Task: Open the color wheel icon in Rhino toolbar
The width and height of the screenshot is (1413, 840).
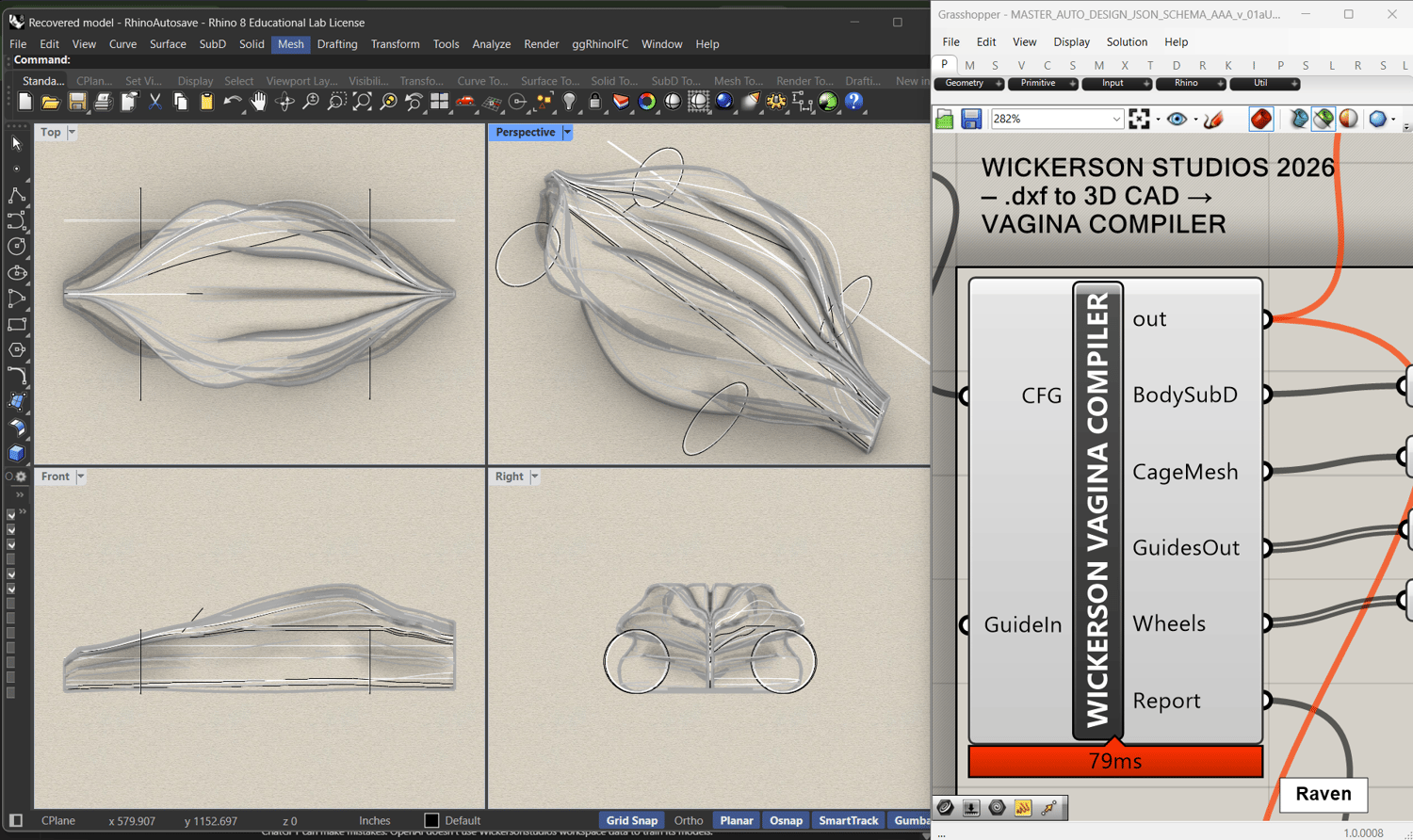Action: coord(646,102)
